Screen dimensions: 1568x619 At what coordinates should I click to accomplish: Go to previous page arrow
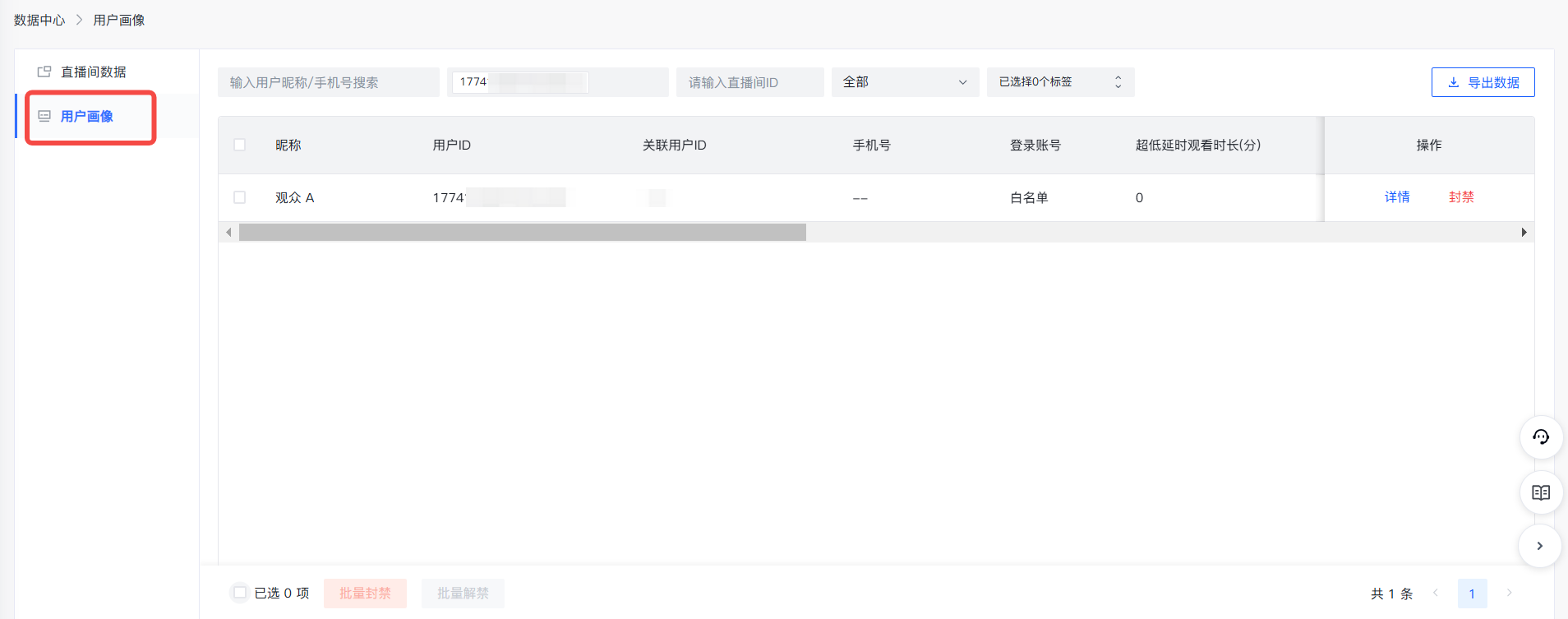coord(1436,593)
